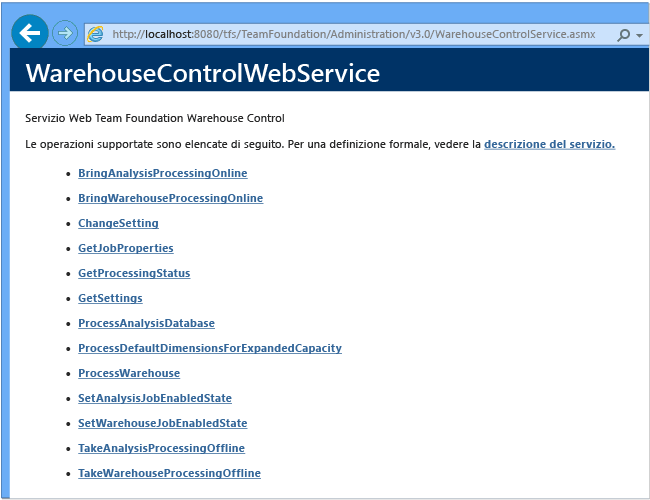Screen dimensions: 650x500
Task: Open the TakeAnalysisProcessingOffline link
Action: [161, 448]
